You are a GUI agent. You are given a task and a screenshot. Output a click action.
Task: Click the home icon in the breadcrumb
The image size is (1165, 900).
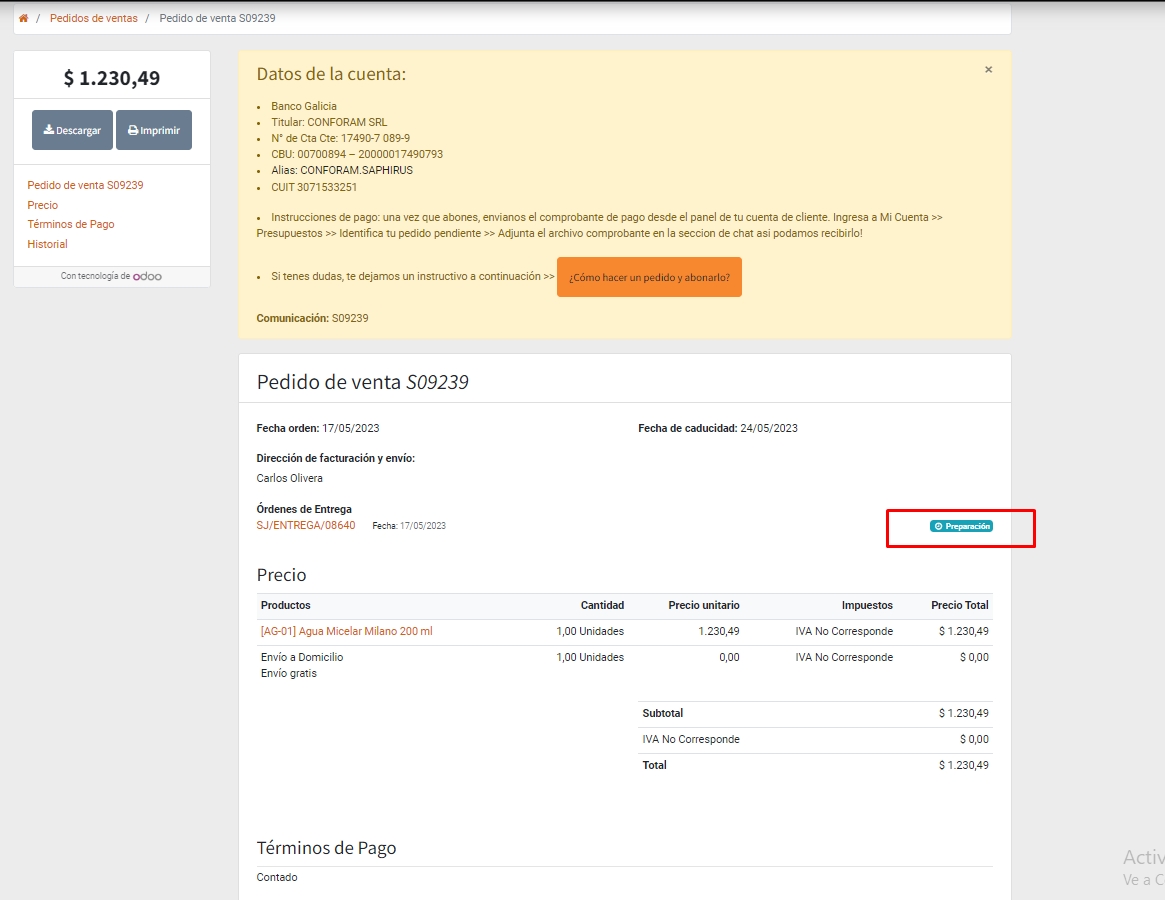23,19
